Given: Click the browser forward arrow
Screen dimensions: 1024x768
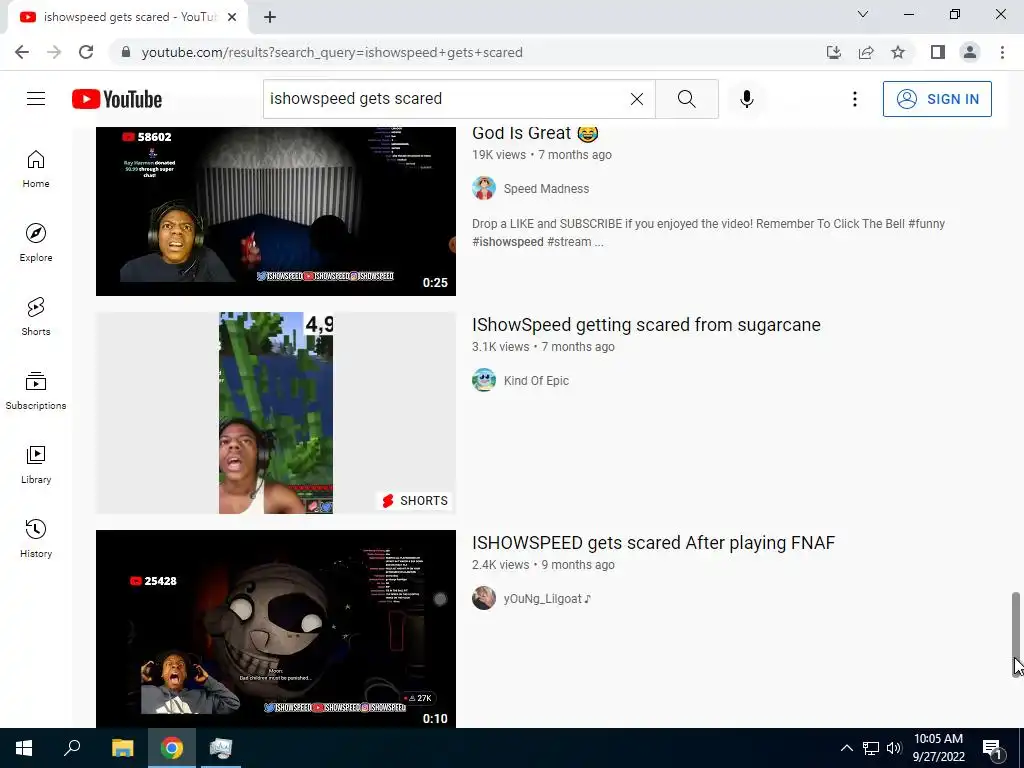Looking at the screenshot, I should coord(54,52).
